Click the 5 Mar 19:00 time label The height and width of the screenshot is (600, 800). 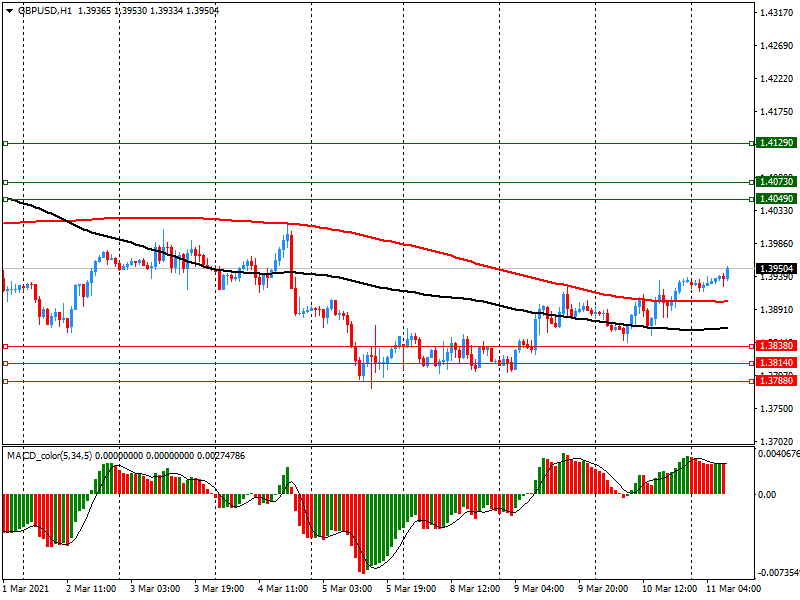[411, 588]
